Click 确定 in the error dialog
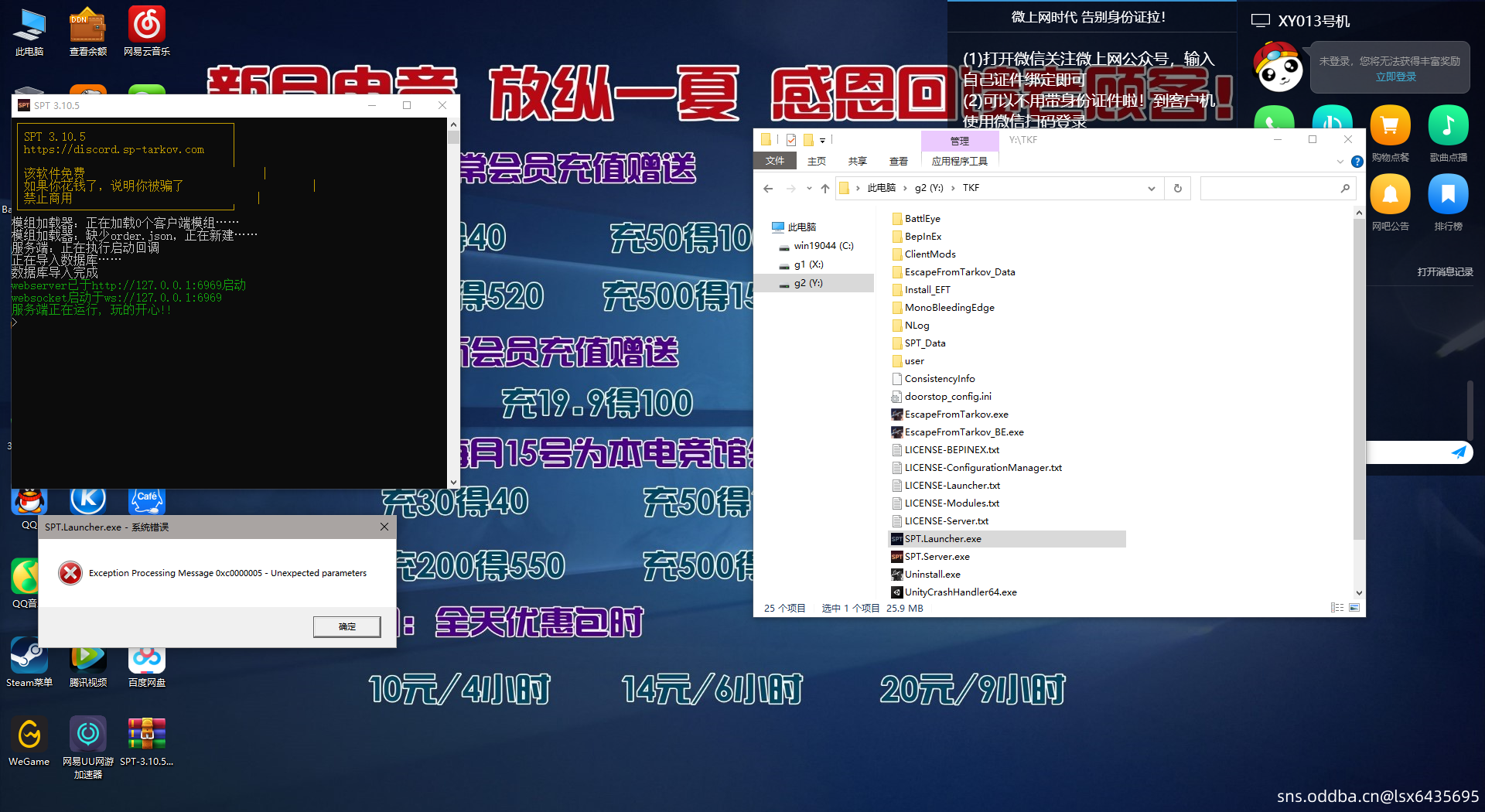Screen dimensions: 1485x812 347,626
